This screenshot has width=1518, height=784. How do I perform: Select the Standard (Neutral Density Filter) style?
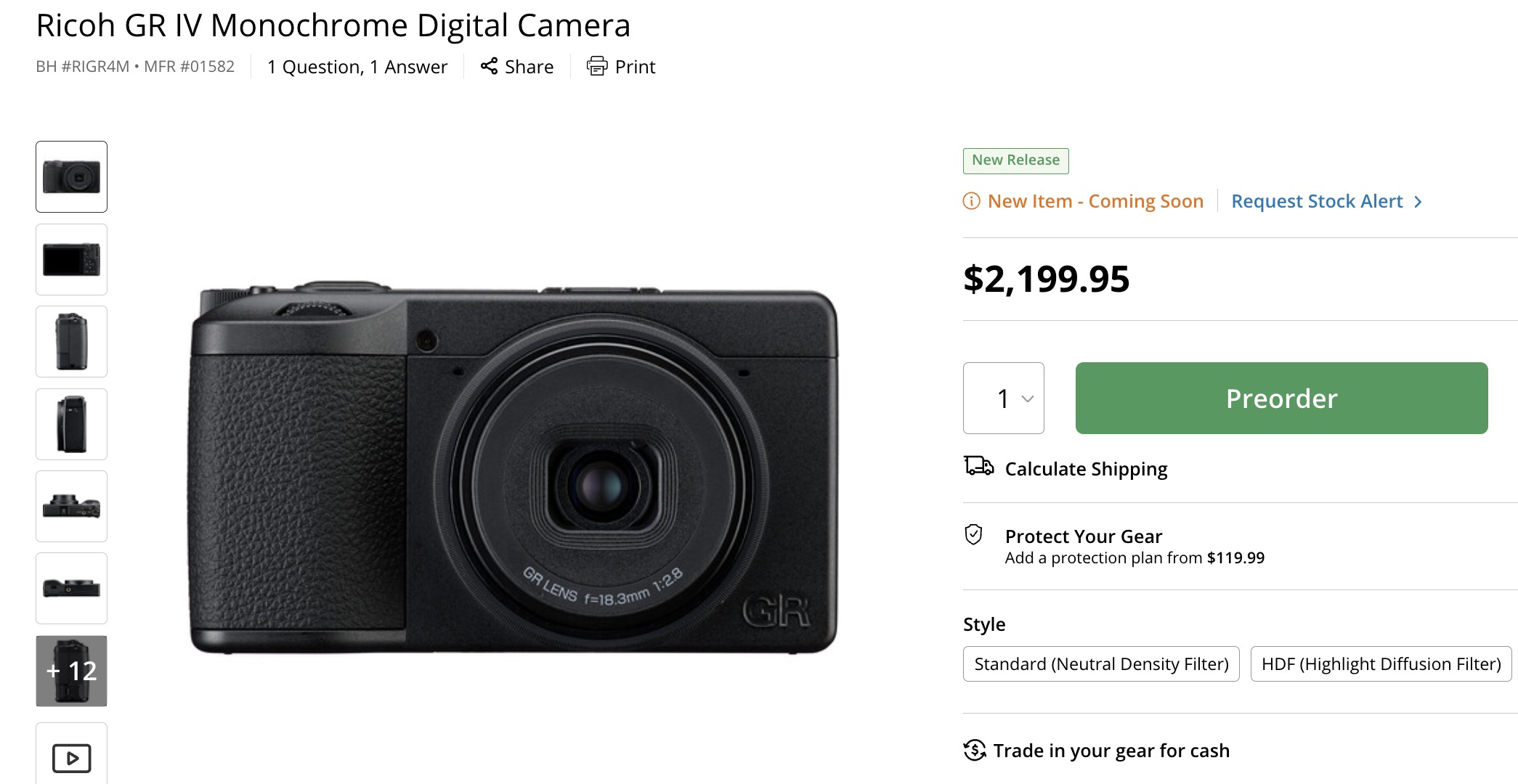[1100, 663]
